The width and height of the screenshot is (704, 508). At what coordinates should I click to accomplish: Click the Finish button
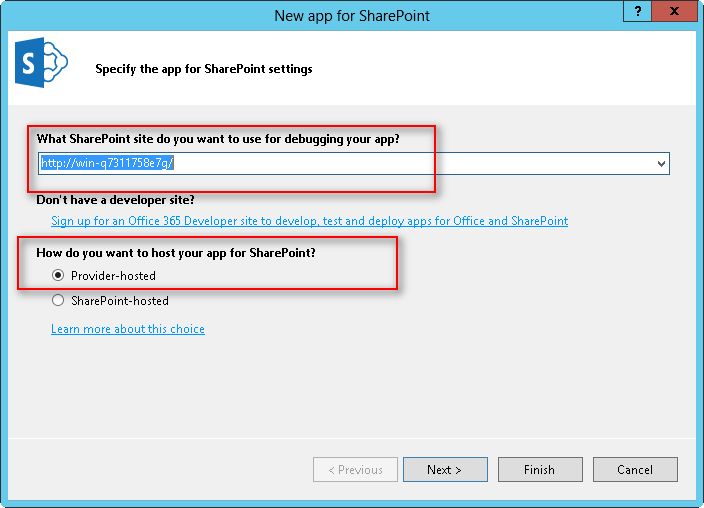click(539, 470)
